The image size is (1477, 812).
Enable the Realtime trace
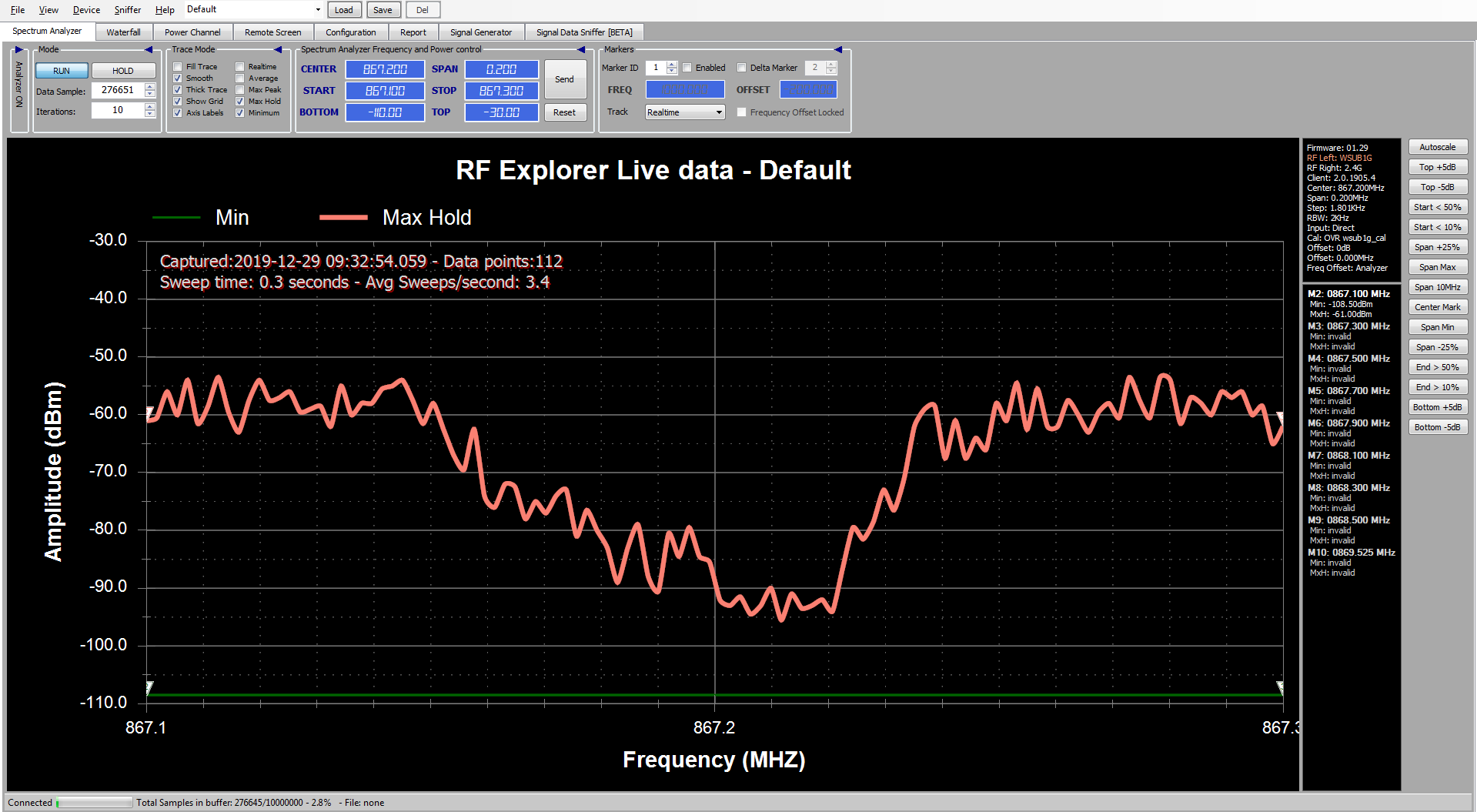pos(240,67)
